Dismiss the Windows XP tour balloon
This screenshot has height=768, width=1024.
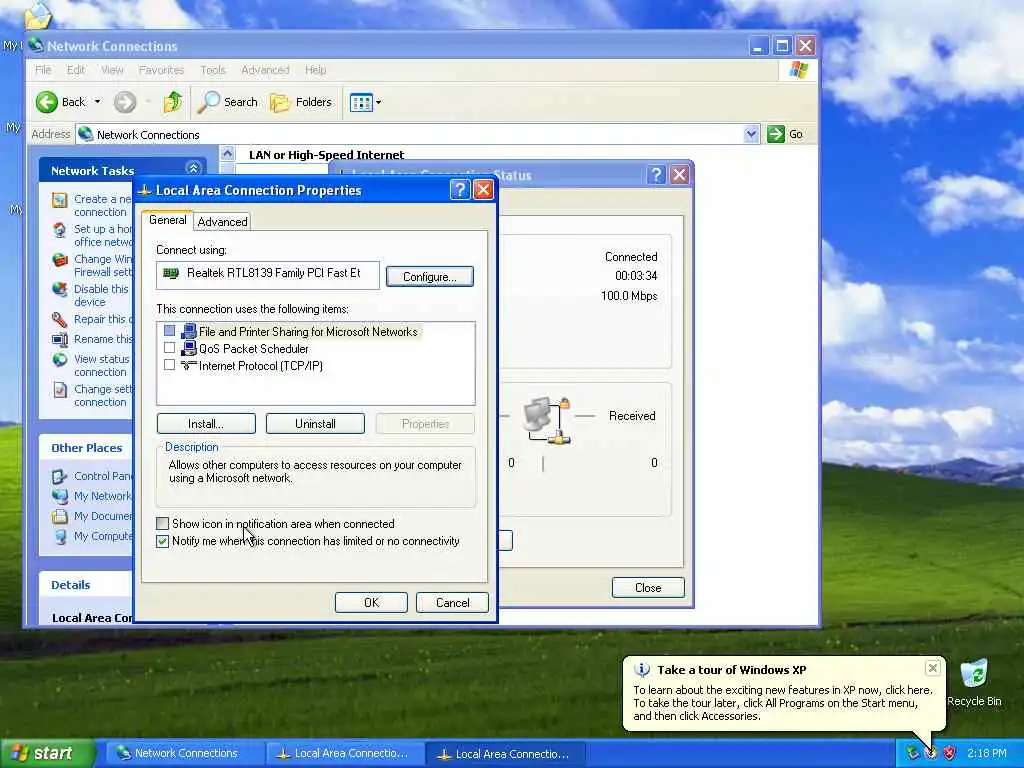pos(933,668)
